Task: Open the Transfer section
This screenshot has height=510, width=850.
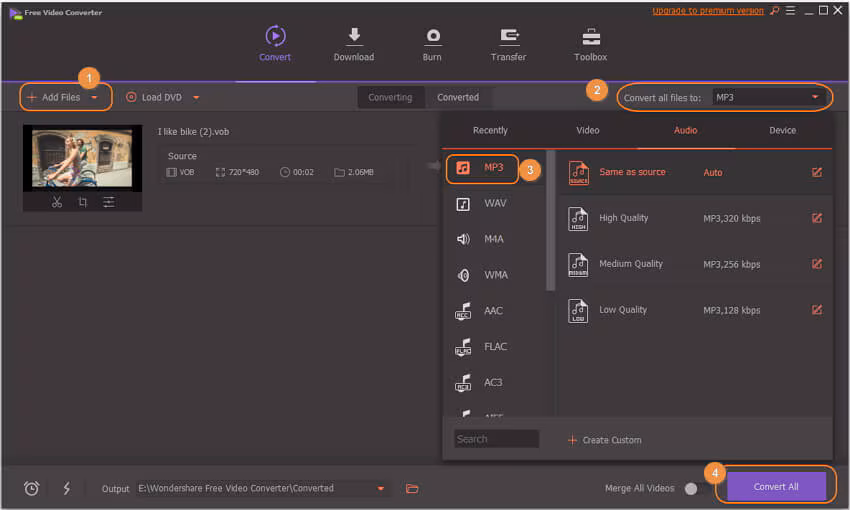Action: (508, 43)
